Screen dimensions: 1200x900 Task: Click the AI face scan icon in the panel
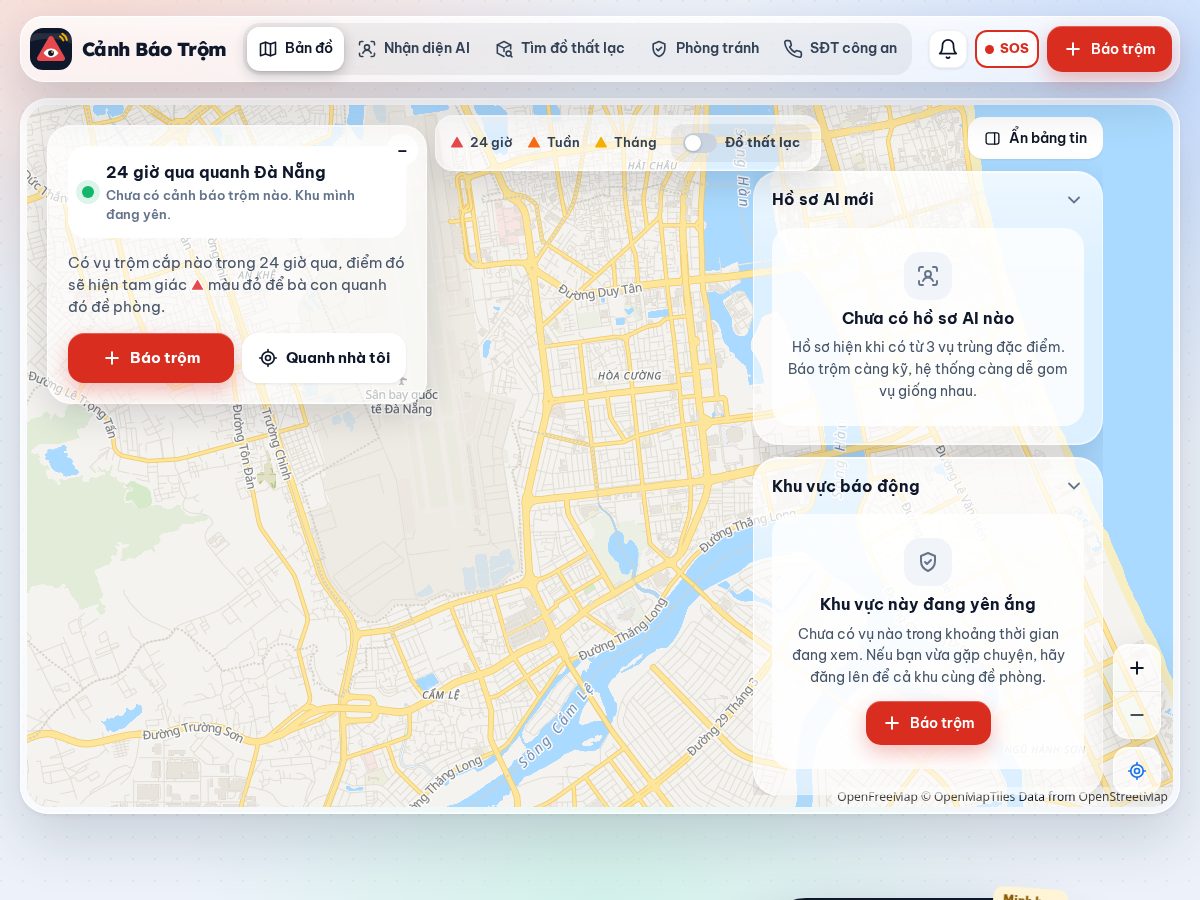pos(928,276)
